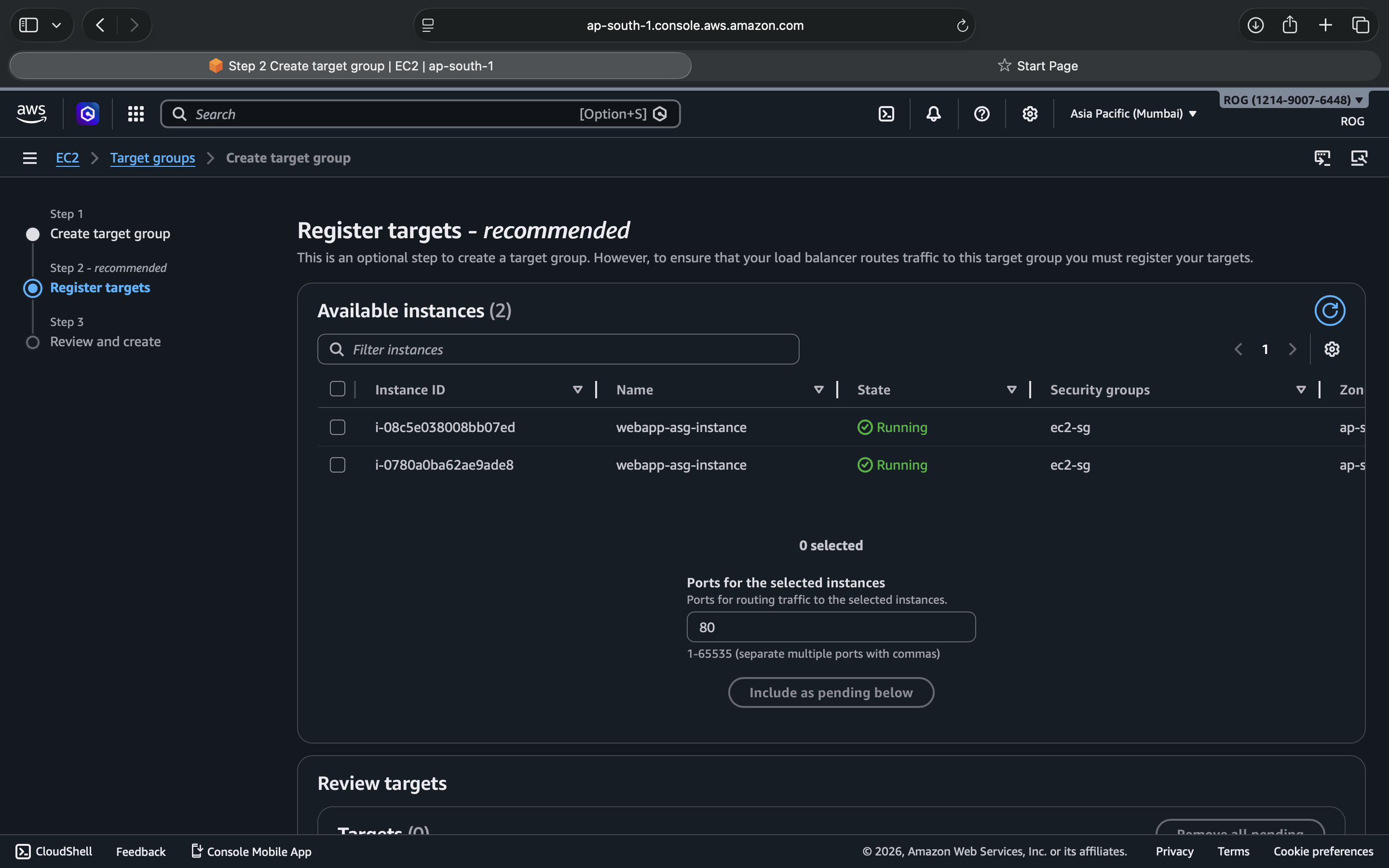Image resolution: width=1389 pixels, height=868 pixels.
Task: Expand the ROG account menu
Action: (x=1293, y=100)
